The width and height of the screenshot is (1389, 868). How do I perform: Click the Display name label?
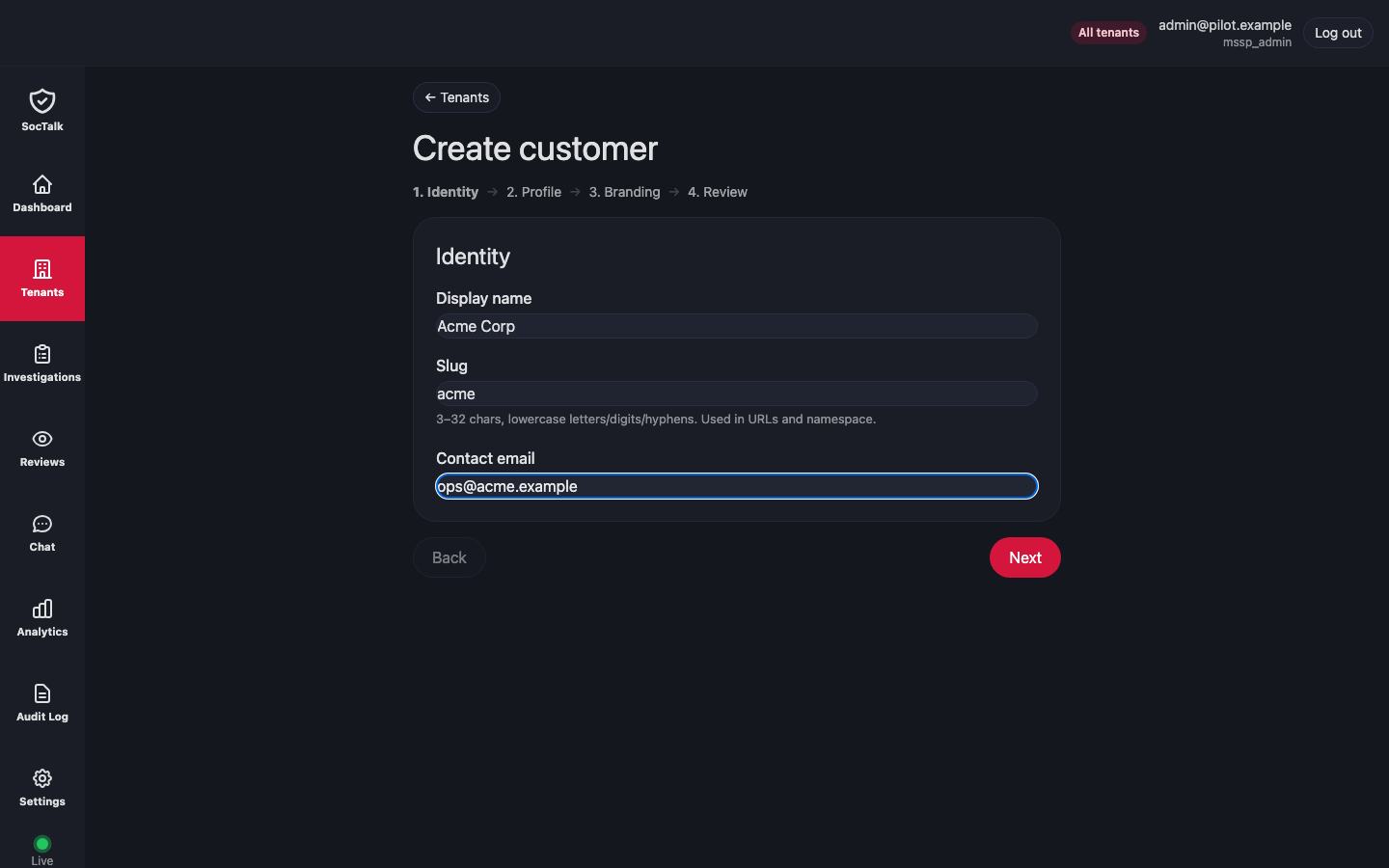click(483, 298)
